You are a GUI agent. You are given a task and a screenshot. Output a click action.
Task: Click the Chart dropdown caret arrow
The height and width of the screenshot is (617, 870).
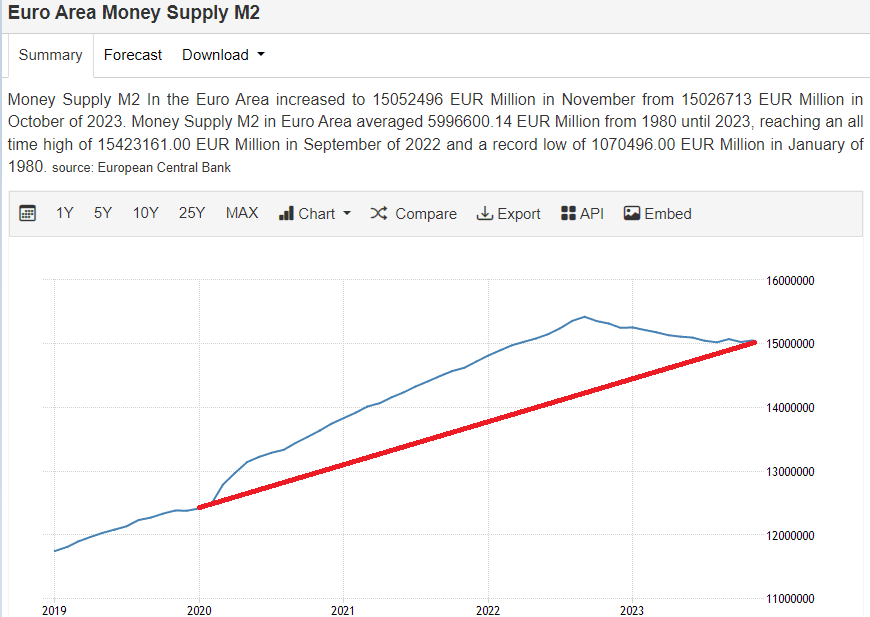click(x=347, y=213)
